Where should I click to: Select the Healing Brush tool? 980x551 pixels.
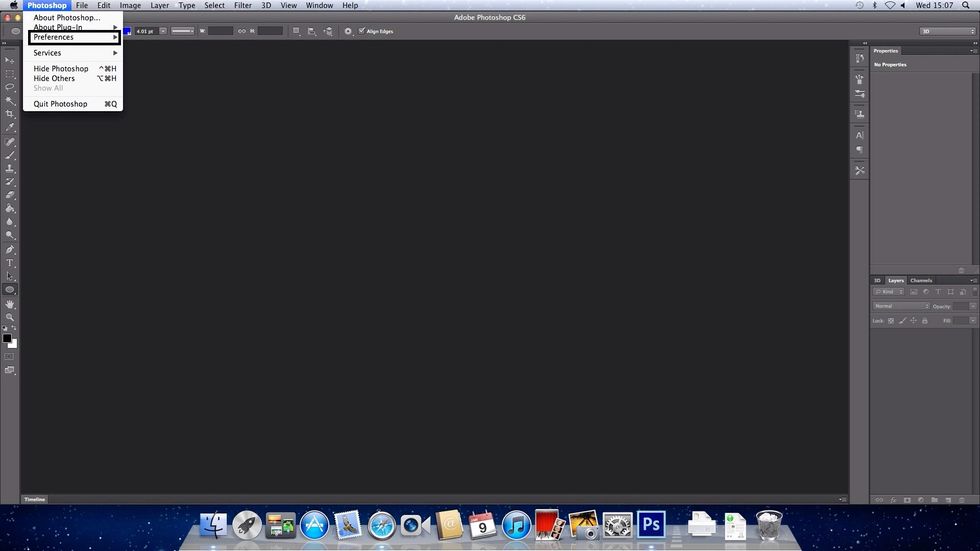click(9, 142)
